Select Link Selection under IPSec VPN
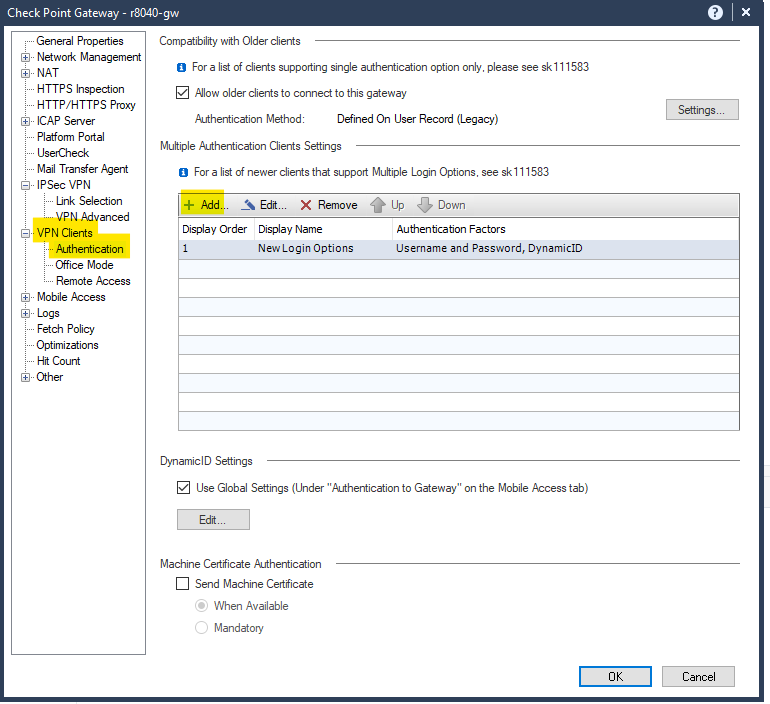Viewport: 770px width, 704px height. coord(89,201)
